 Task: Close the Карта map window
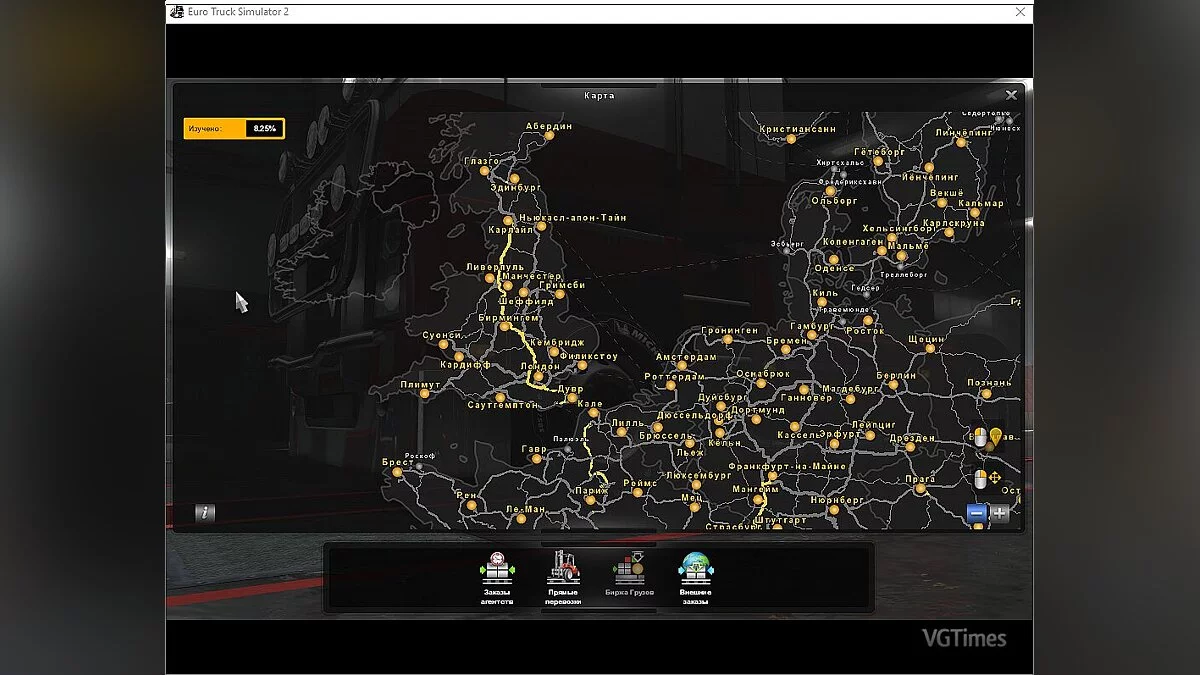click(1011, 94)
